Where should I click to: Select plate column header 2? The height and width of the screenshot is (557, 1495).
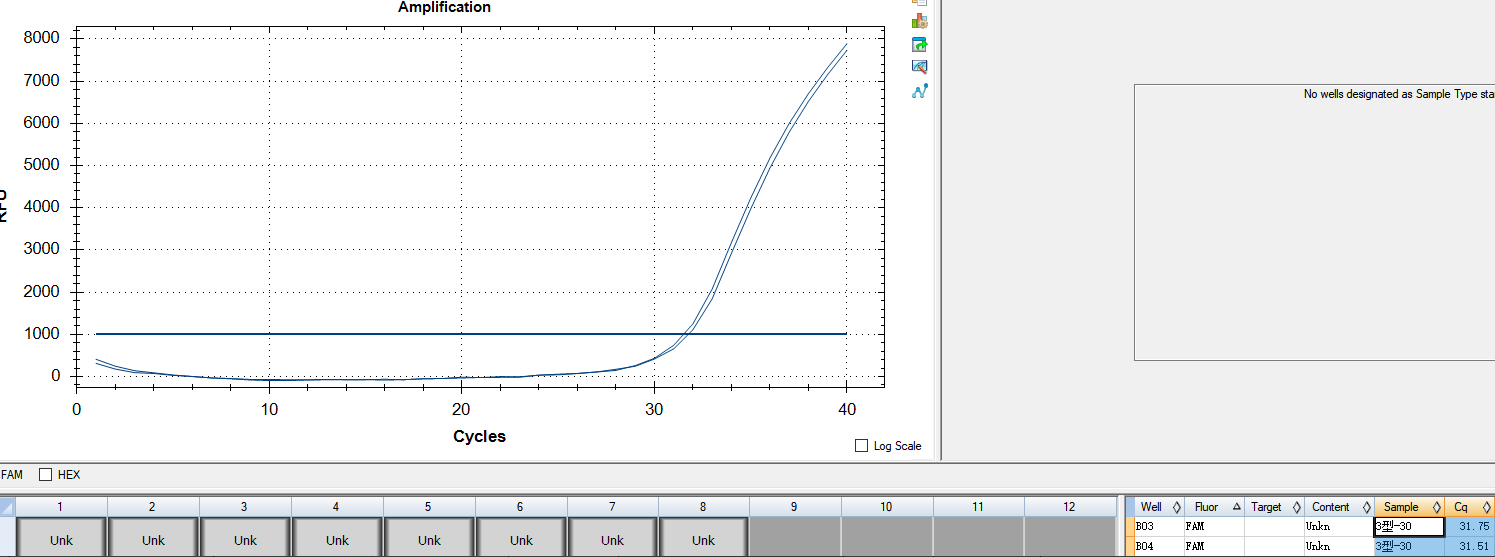coord(153,507)
